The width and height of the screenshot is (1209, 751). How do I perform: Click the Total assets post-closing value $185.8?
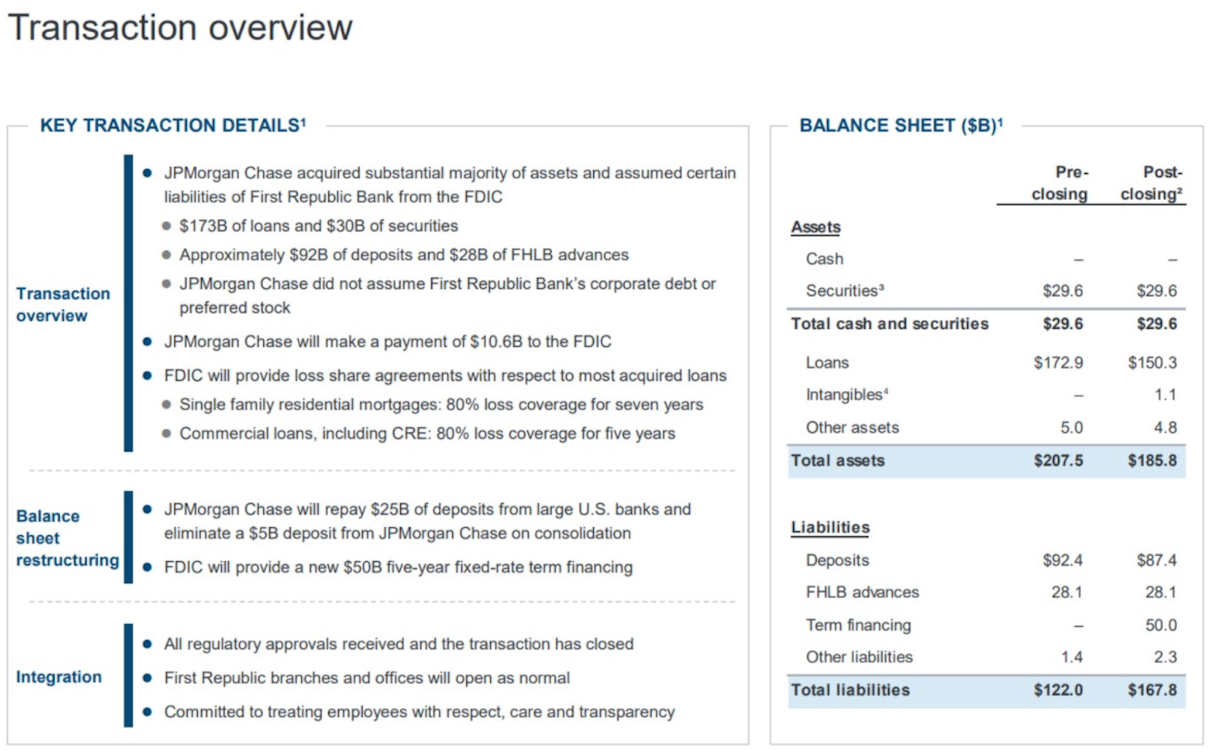point(1152,461)
